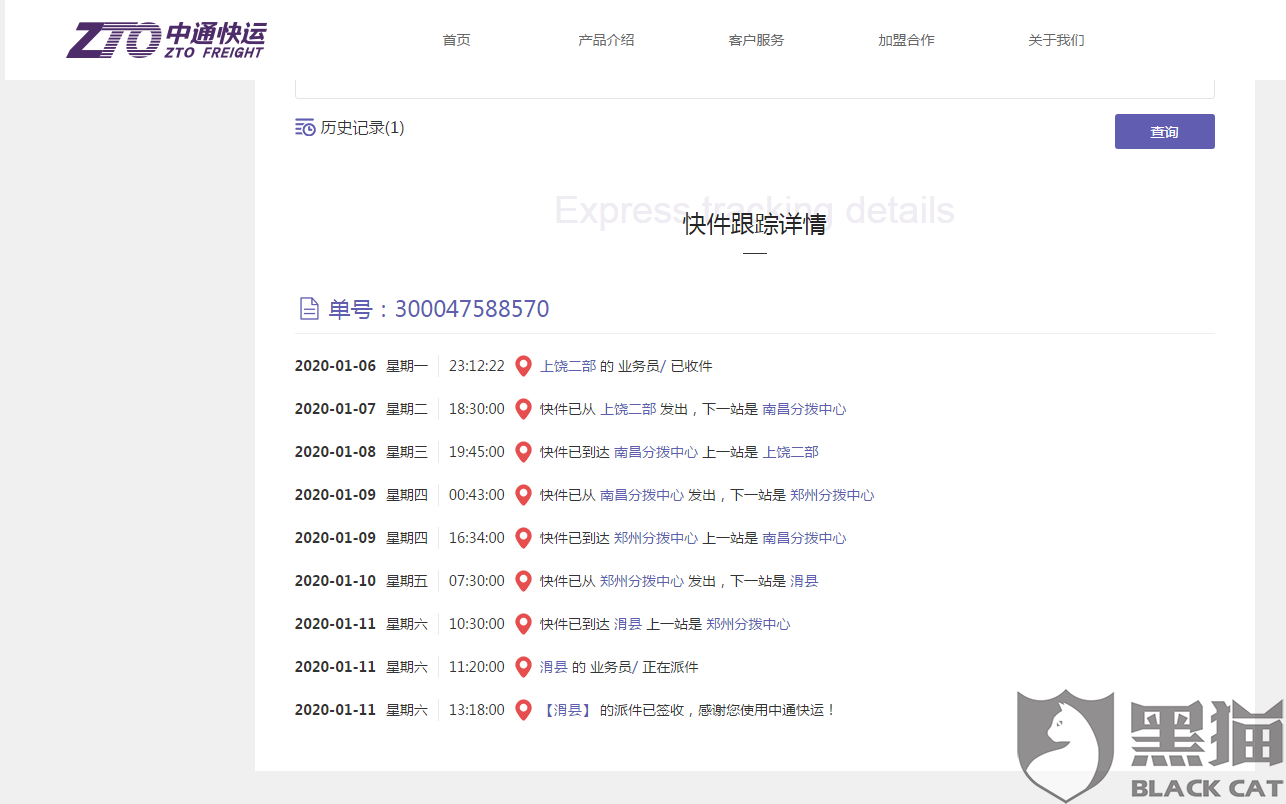
Task: Open the 首页 navigation item
Action: point(456,40)
